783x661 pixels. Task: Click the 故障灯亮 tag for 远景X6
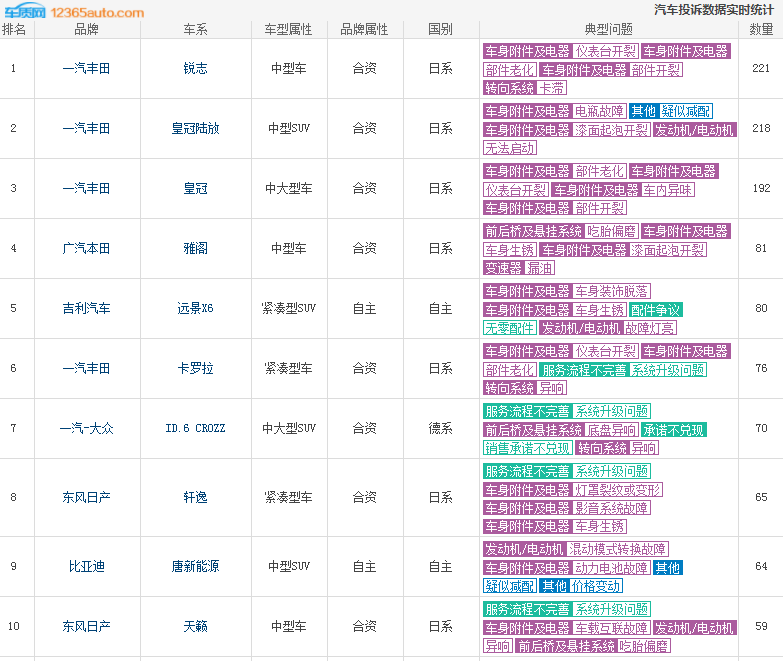point(650,328)
